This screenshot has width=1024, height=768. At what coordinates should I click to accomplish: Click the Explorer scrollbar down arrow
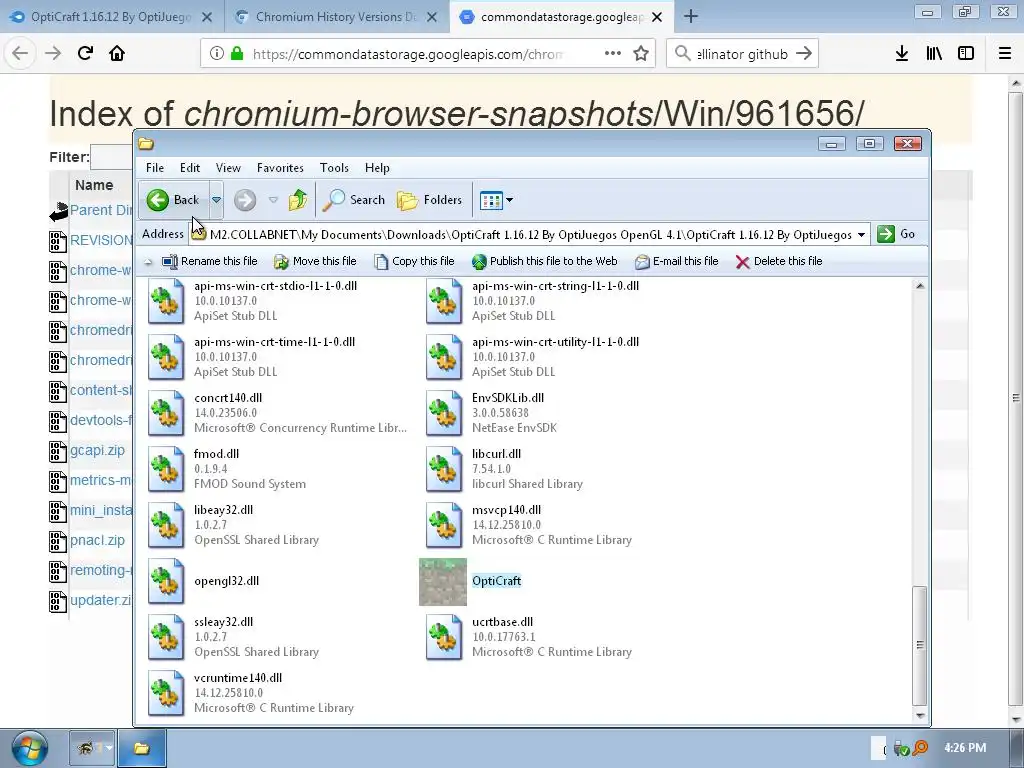tap(920, 715)
